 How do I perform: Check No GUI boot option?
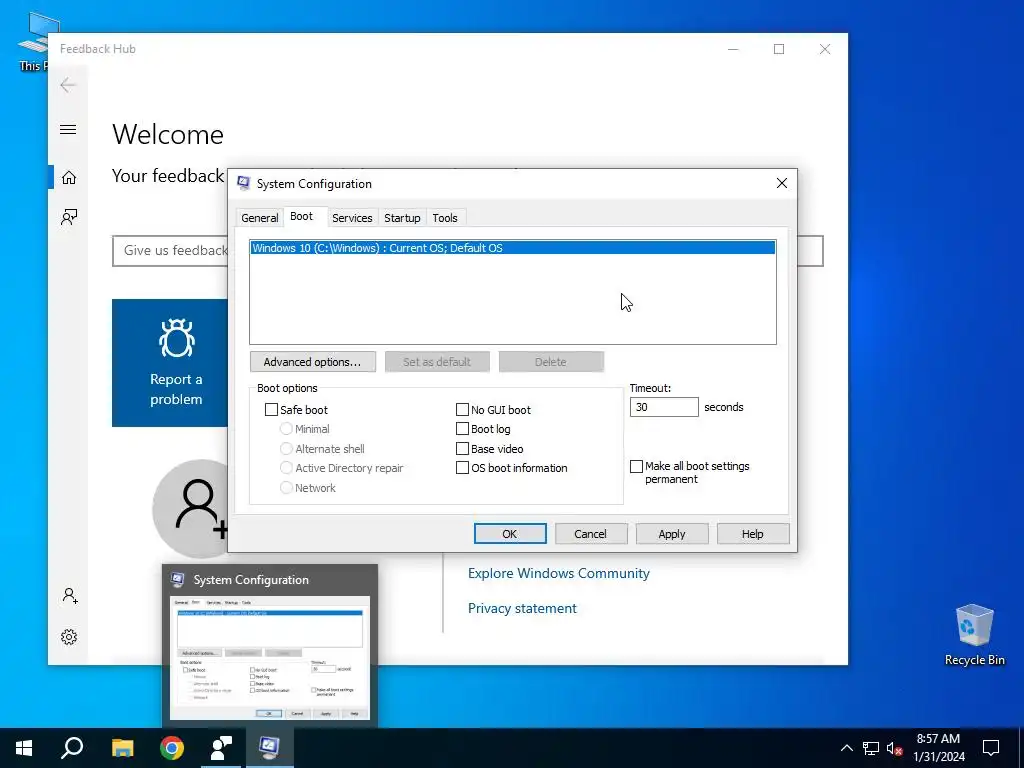click(x=462, y=409)
